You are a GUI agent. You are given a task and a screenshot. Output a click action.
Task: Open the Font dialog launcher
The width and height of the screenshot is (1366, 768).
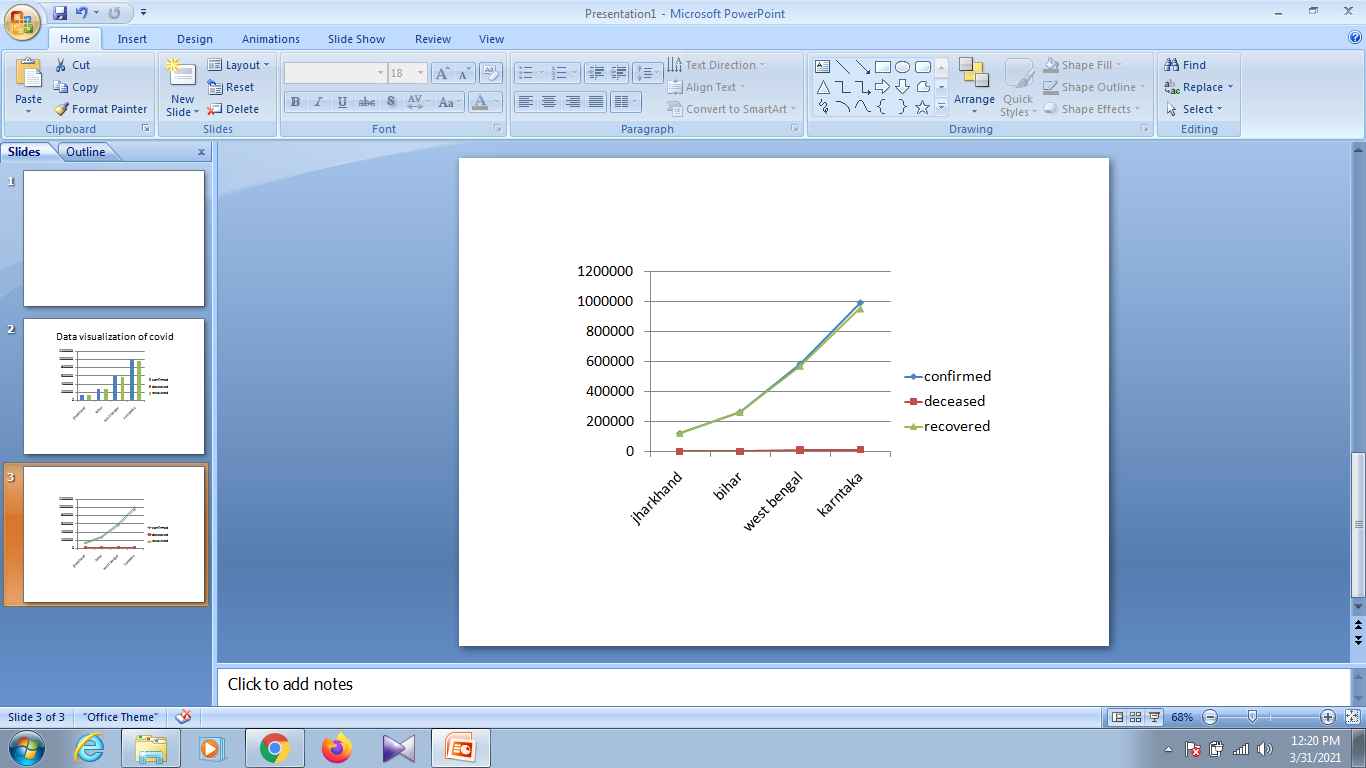point(498,129)
